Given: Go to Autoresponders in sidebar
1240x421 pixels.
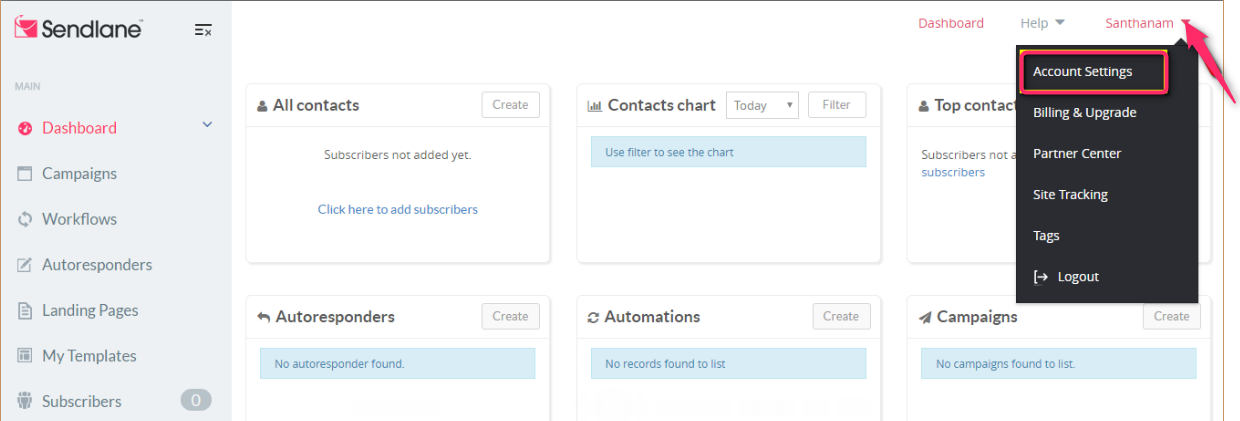Looking at the screenshot, I should pyautogui.click(x=97, y=265).
